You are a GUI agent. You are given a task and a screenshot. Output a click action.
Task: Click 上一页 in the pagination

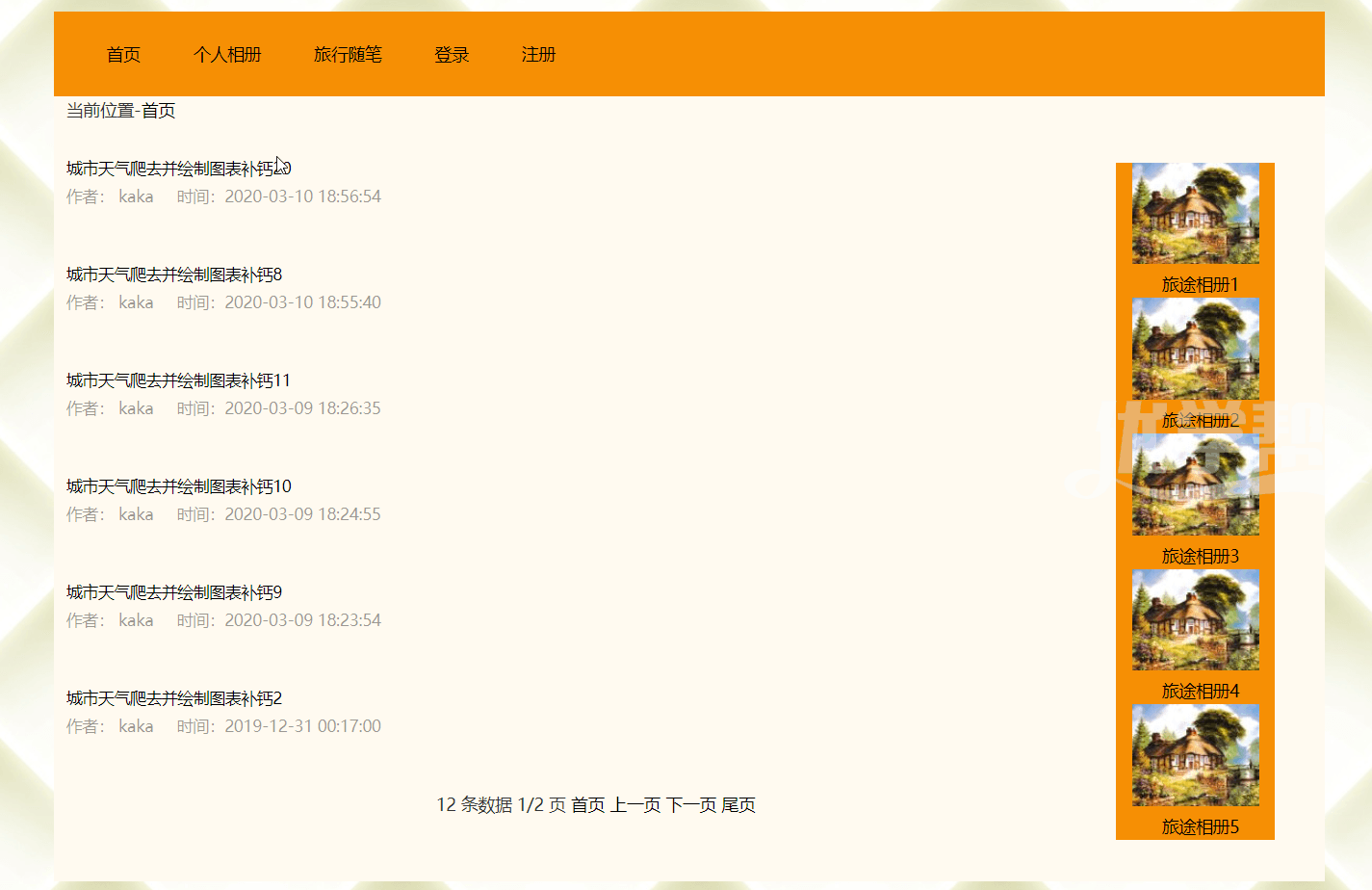coord(635,805)
